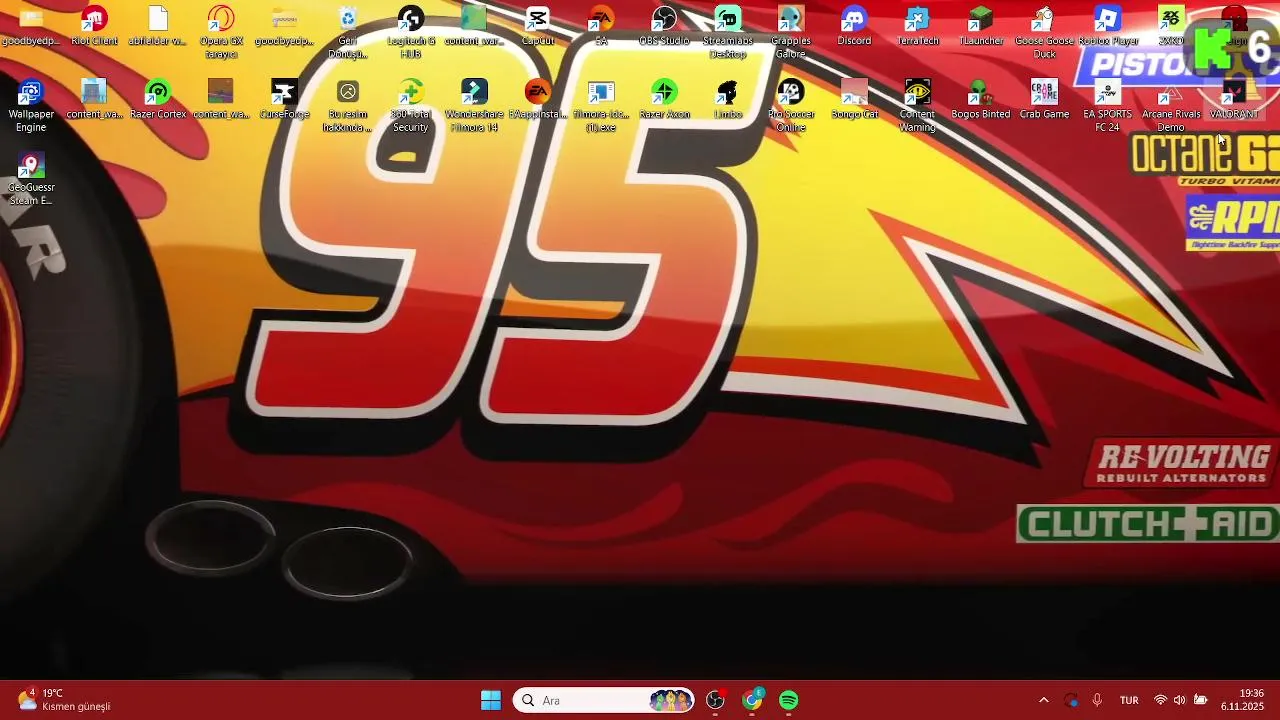
Task: Launch VALORANT from the desktop
Action: [1234, 100]
